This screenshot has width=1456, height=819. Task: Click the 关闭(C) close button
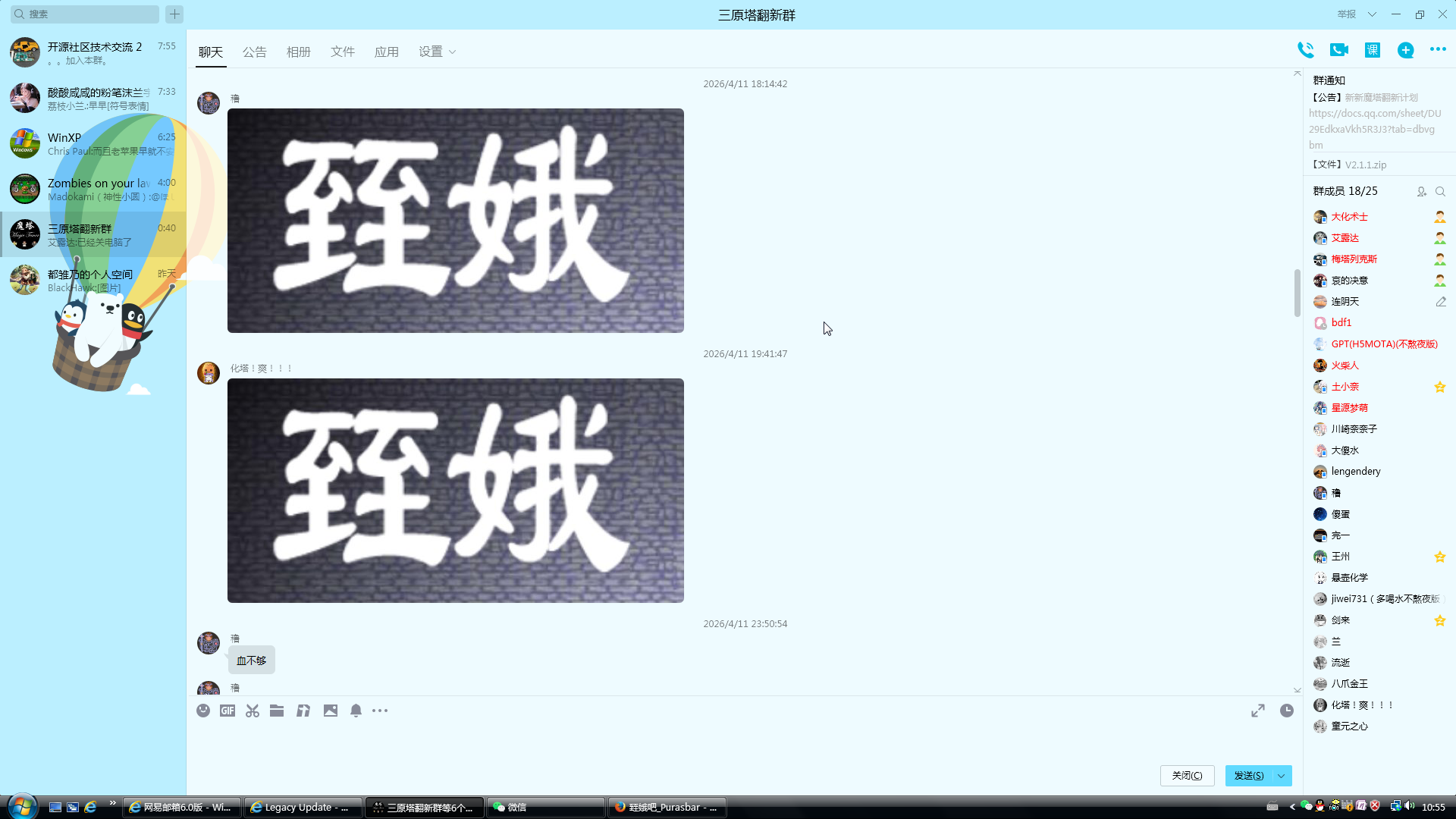coord(1187,776)
